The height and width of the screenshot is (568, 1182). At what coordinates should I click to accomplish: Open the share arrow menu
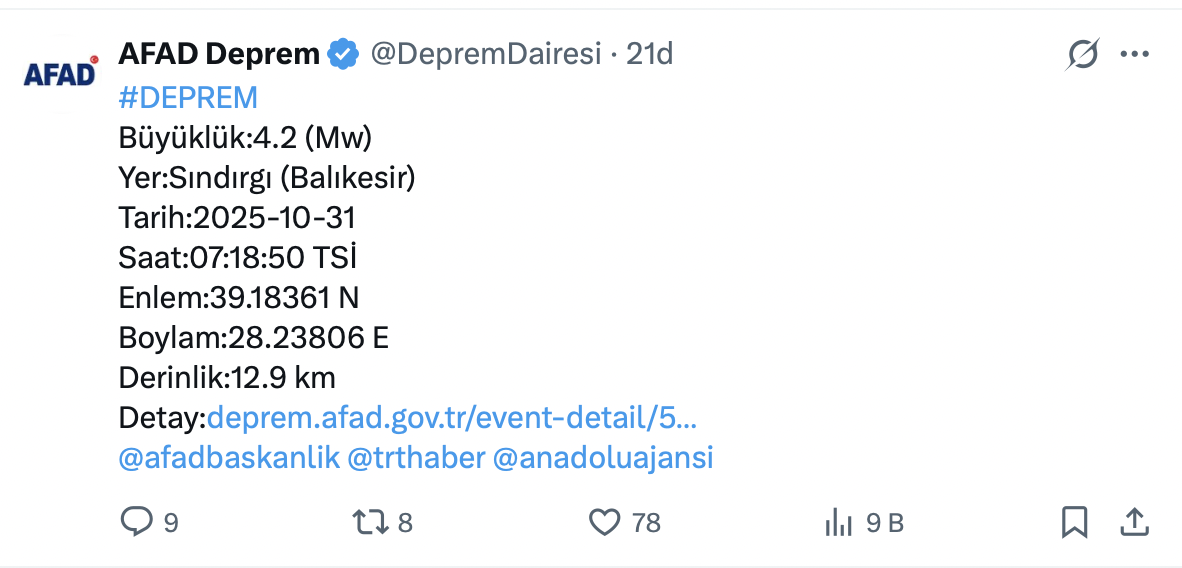pos(1133,521)
